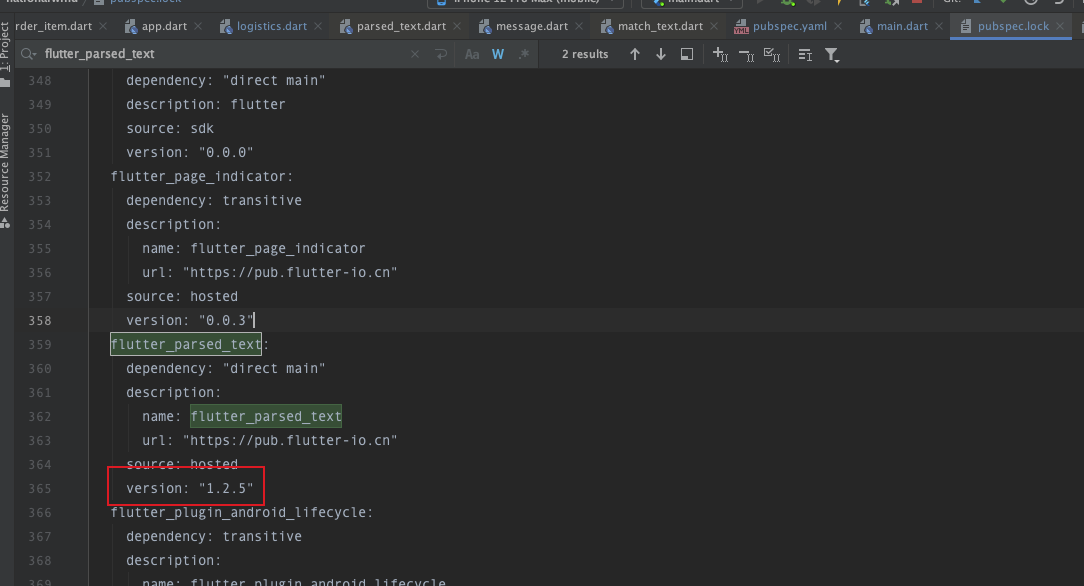Close the parsed_text.dart tab

[457, 26]
